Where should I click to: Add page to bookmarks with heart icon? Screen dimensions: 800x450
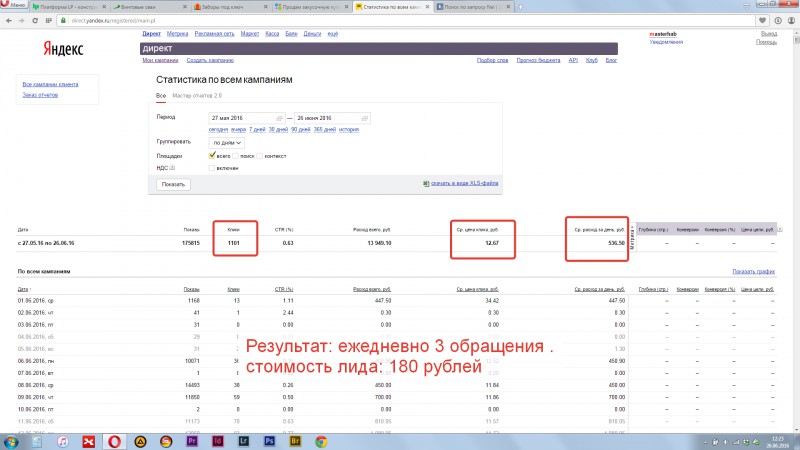(762, 20)
